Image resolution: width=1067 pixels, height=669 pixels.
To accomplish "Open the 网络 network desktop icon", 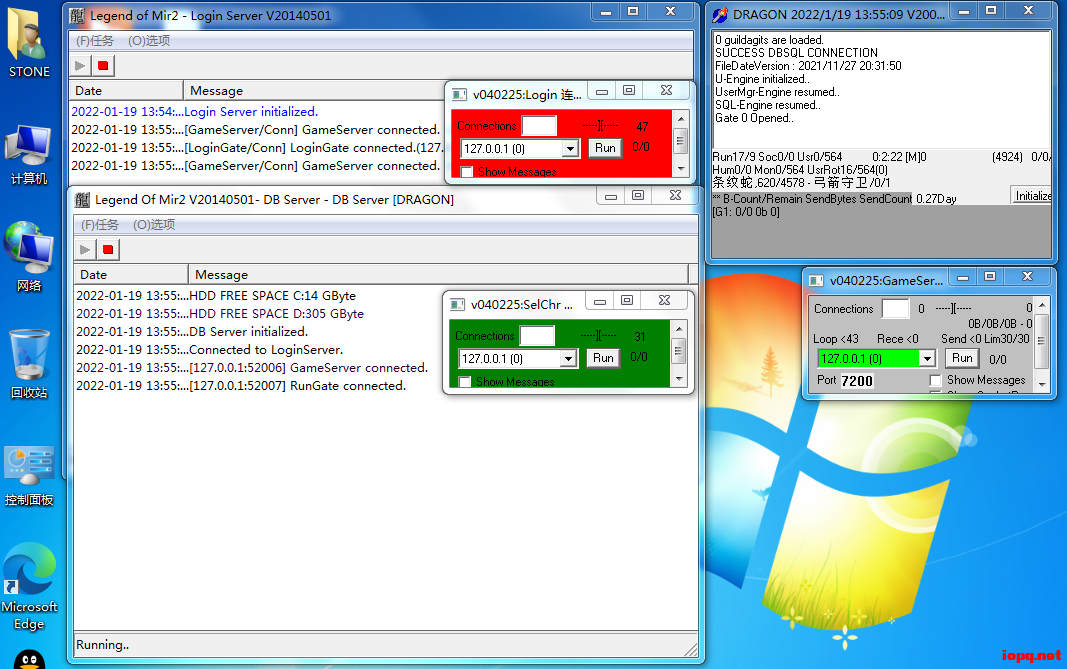I will click(29, 256).
